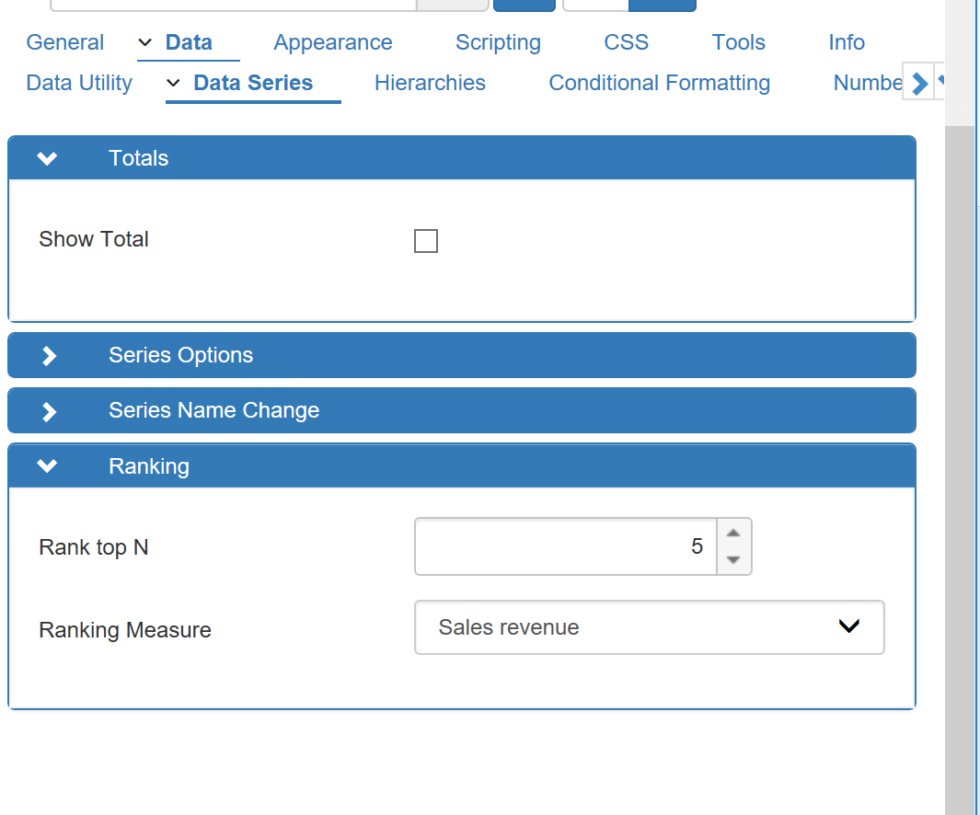Click the down arrow to decrease Rank top N
The image size is (980, 815).
(x=733, y=560)
